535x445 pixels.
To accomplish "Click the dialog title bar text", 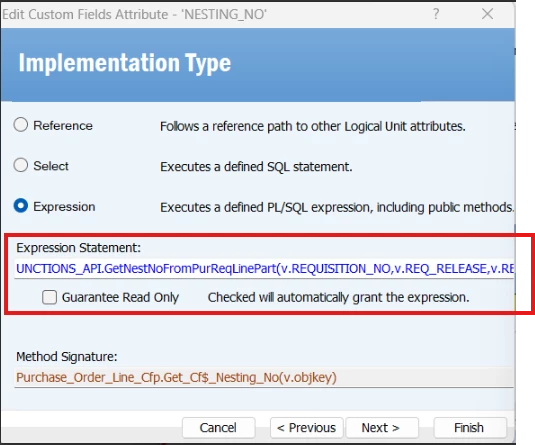I will coord(134,14).
